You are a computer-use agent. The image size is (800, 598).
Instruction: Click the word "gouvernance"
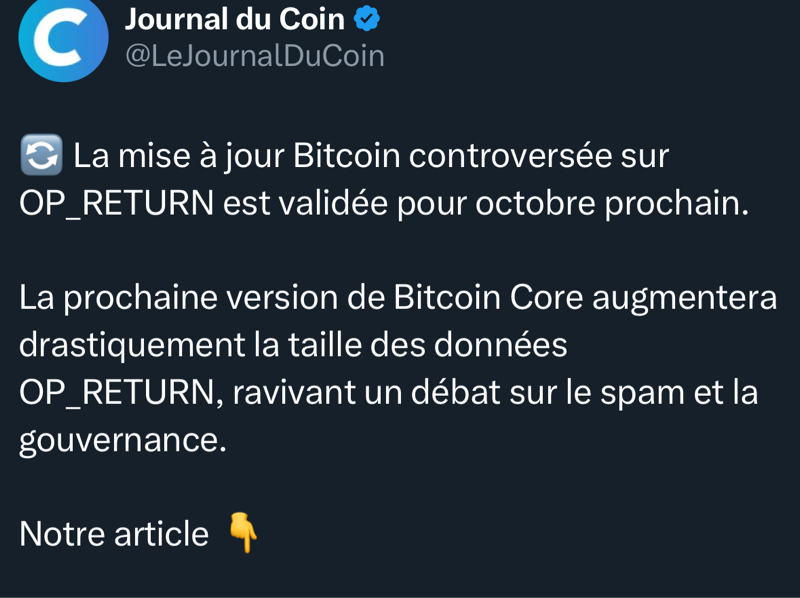pos(122,440)
